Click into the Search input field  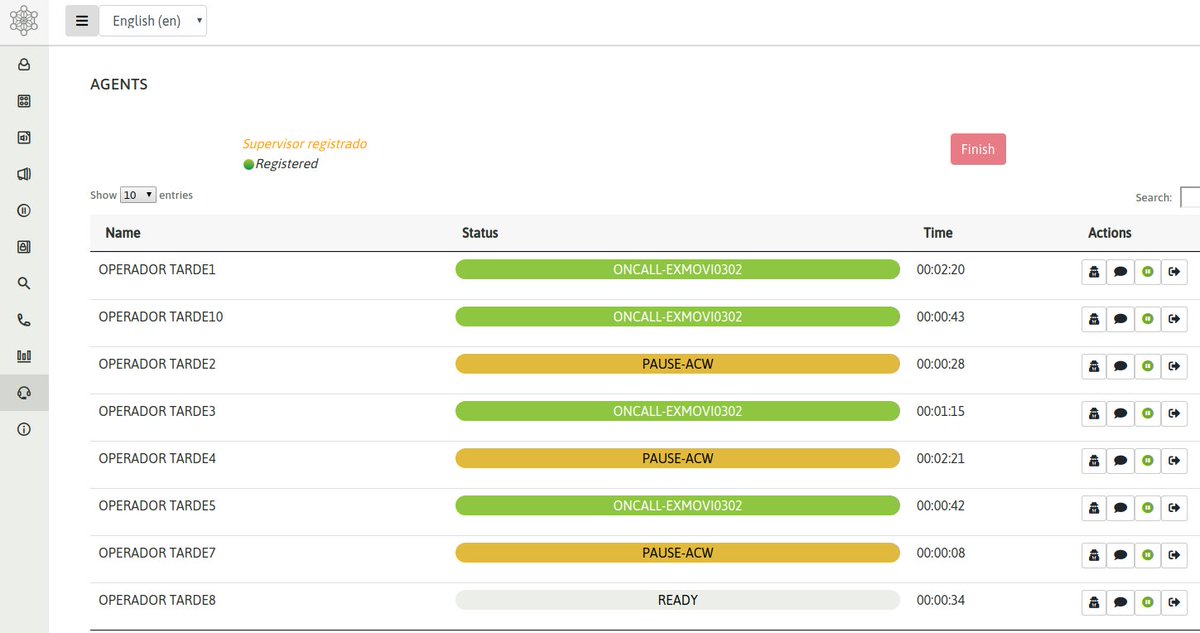[1190, 197]
